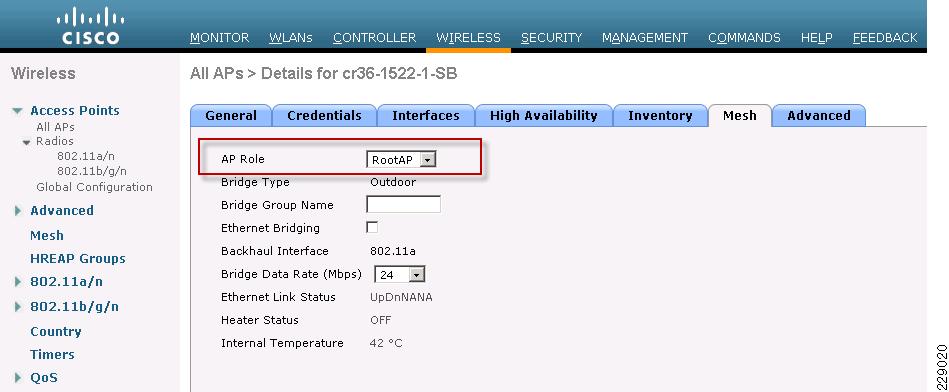The height and width of the screenshot is (392, 949).
Task: Switch to the Advanced tab
Action: 819,116
